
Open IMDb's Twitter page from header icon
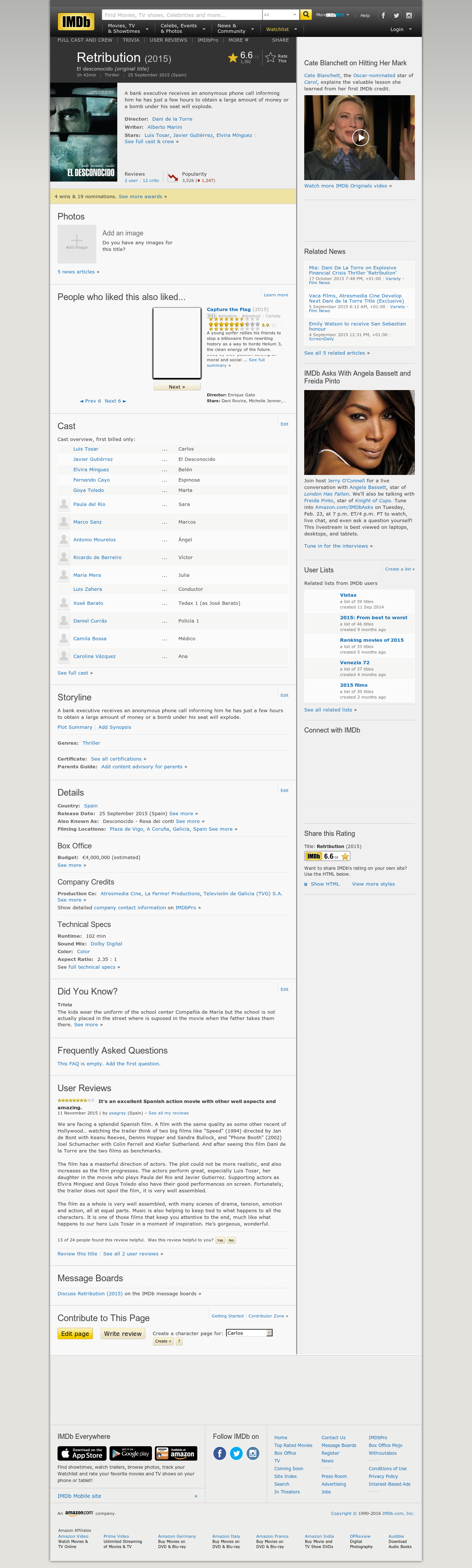pyautogui.click(x=396, y=15)
